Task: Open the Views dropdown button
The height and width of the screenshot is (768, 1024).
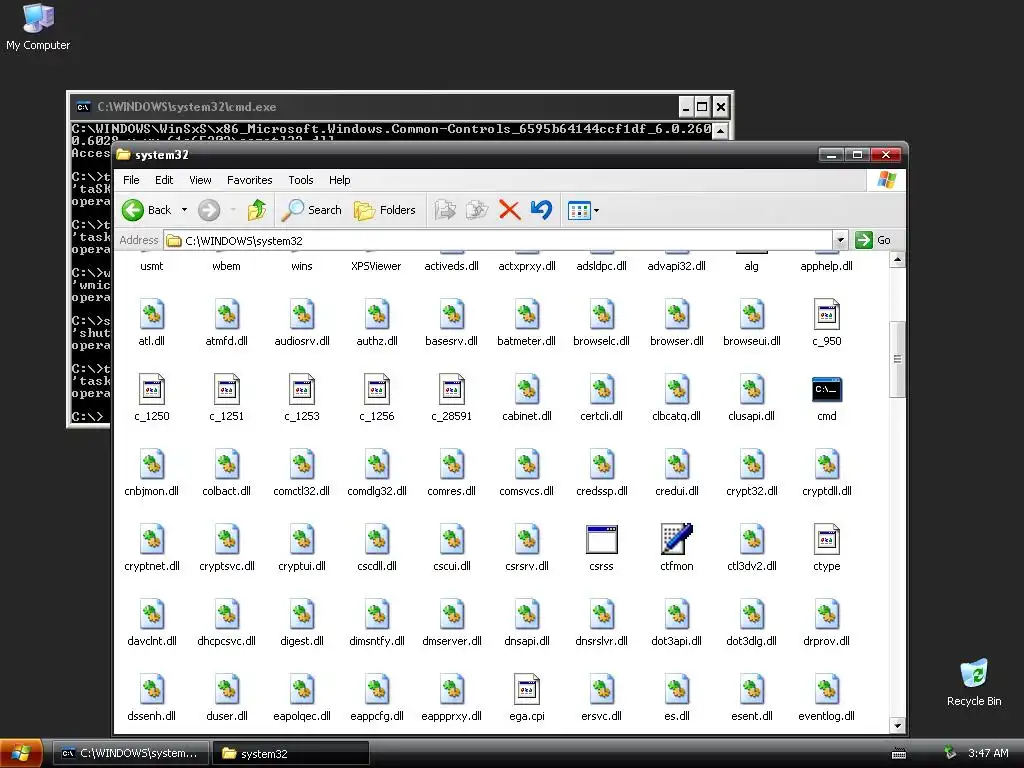Action: tap(583, 210)
